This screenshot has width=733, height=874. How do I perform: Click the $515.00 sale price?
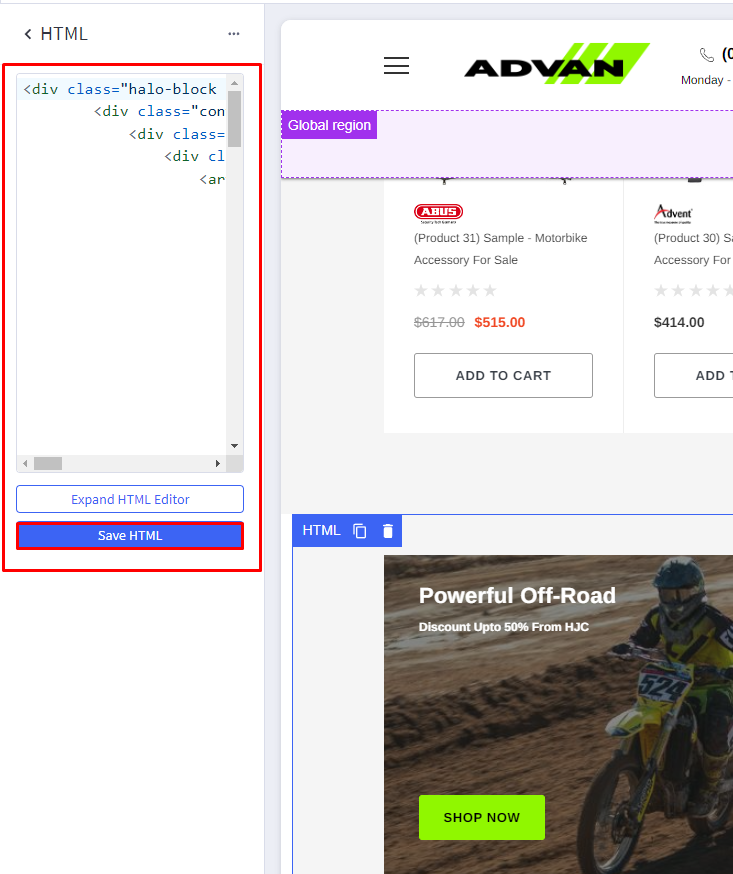(x=499, y=322)
